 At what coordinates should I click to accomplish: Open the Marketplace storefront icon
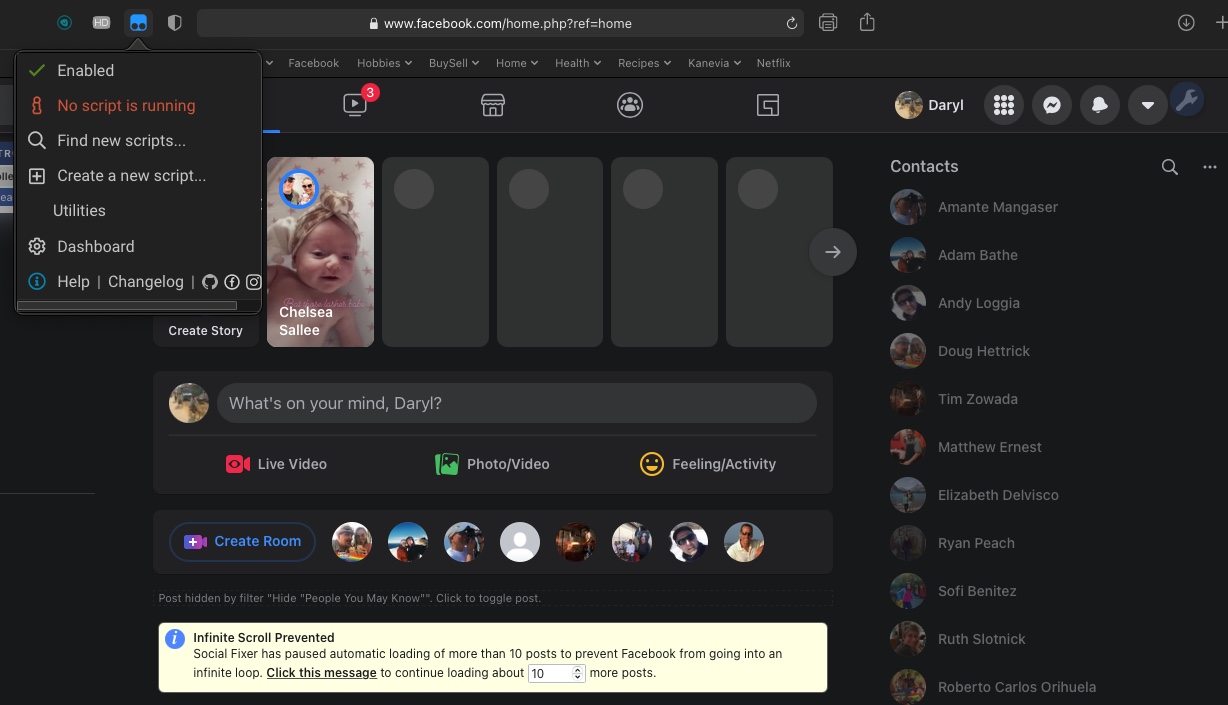click(x=492, y=105)
